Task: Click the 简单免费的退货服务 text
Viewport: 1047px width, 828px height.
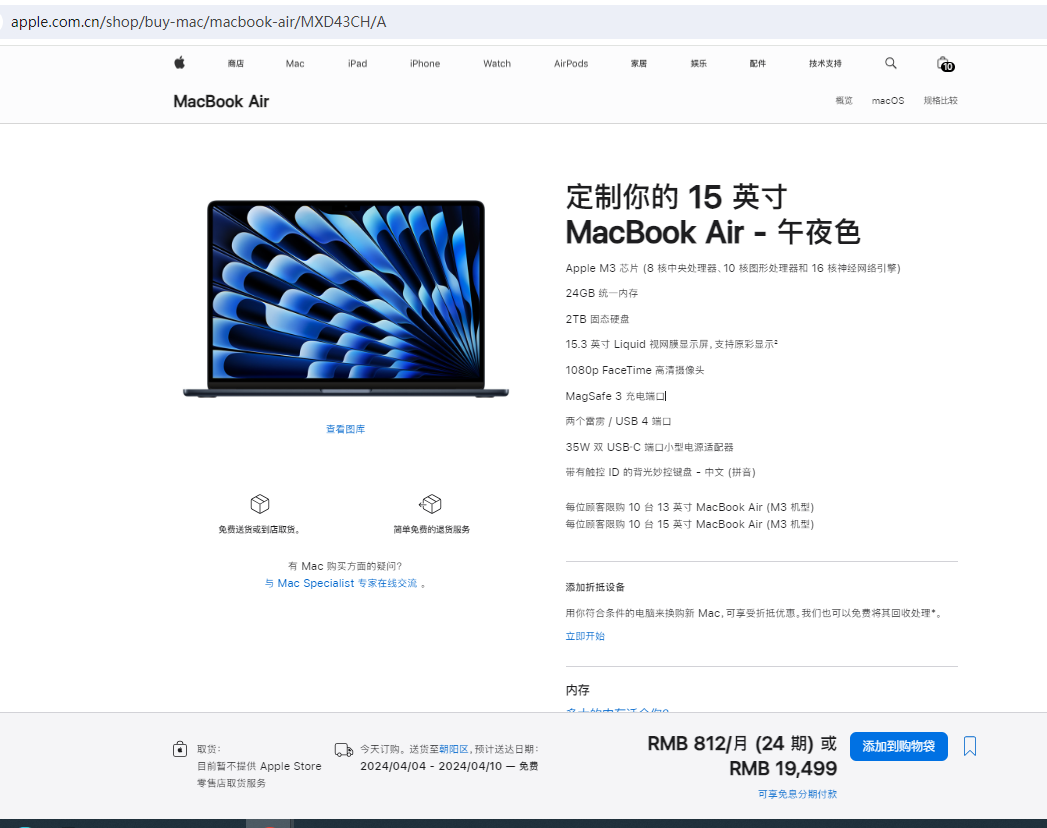Action: 431,530
